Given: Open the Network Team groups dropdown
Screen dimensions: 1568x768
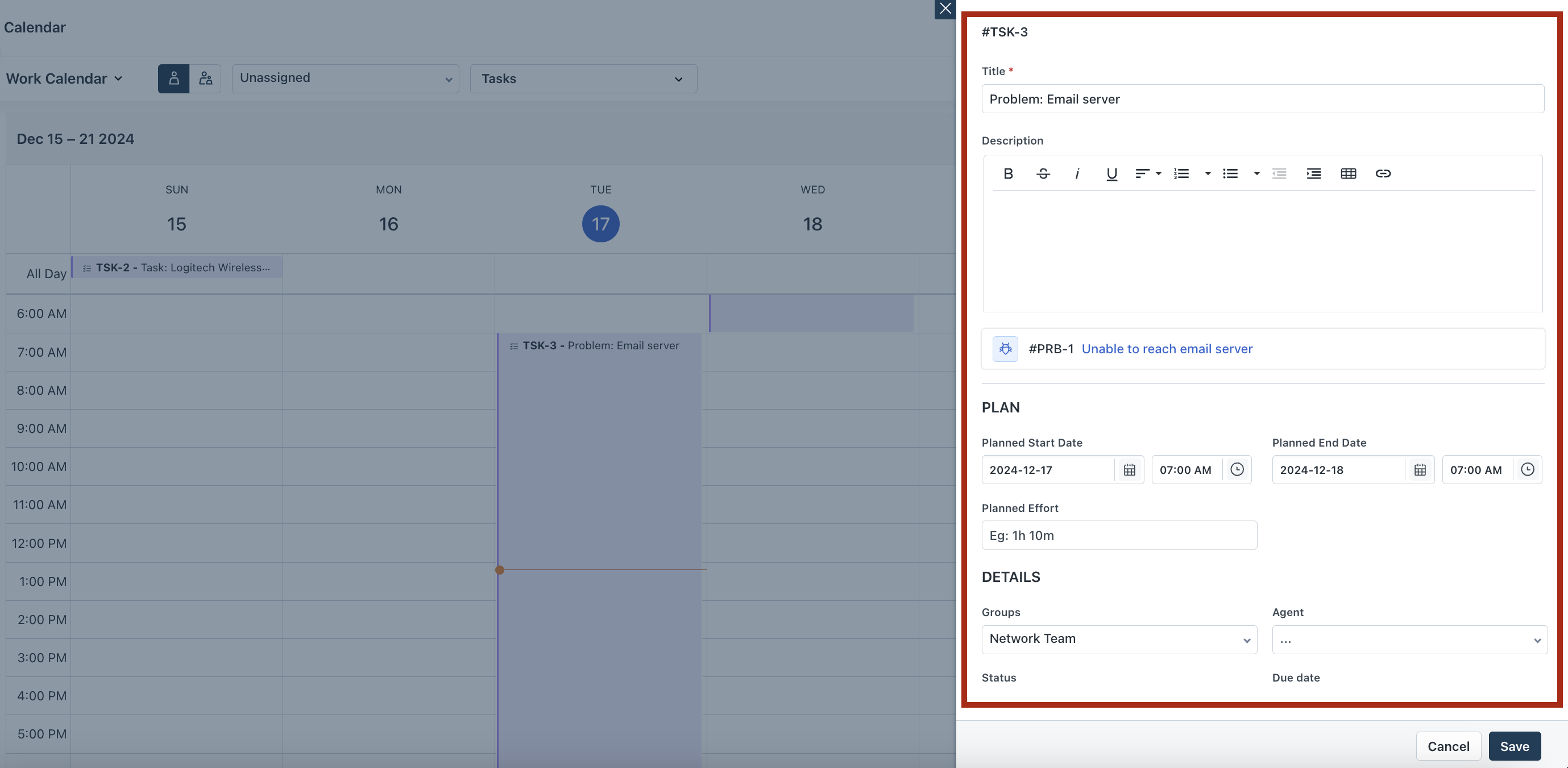Looking at the screenshot, I should pyautogui.click(x=1119, y=639).
